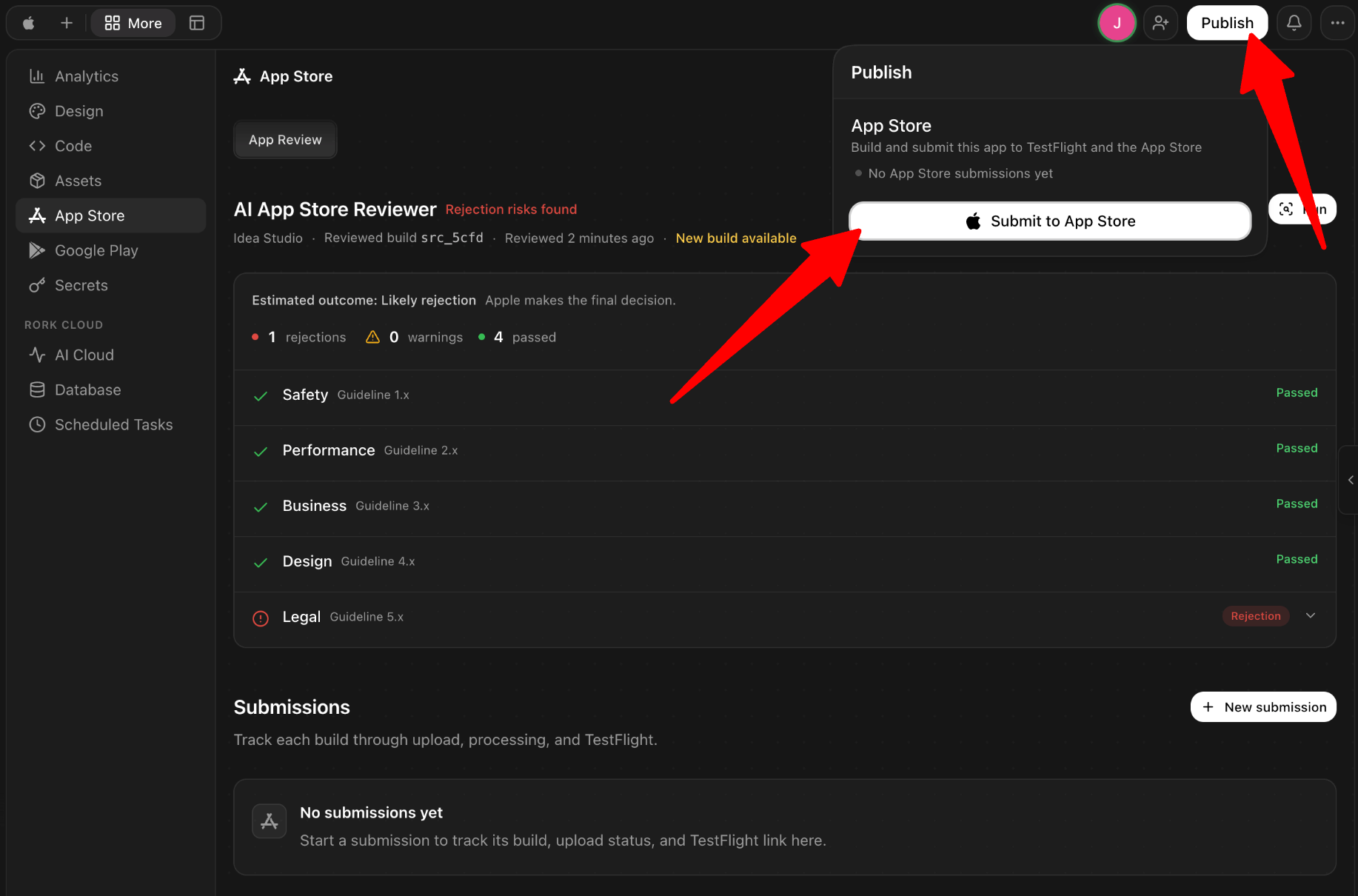
Task: Click Passed status on Design row
Action: (x=1297, y=559)
